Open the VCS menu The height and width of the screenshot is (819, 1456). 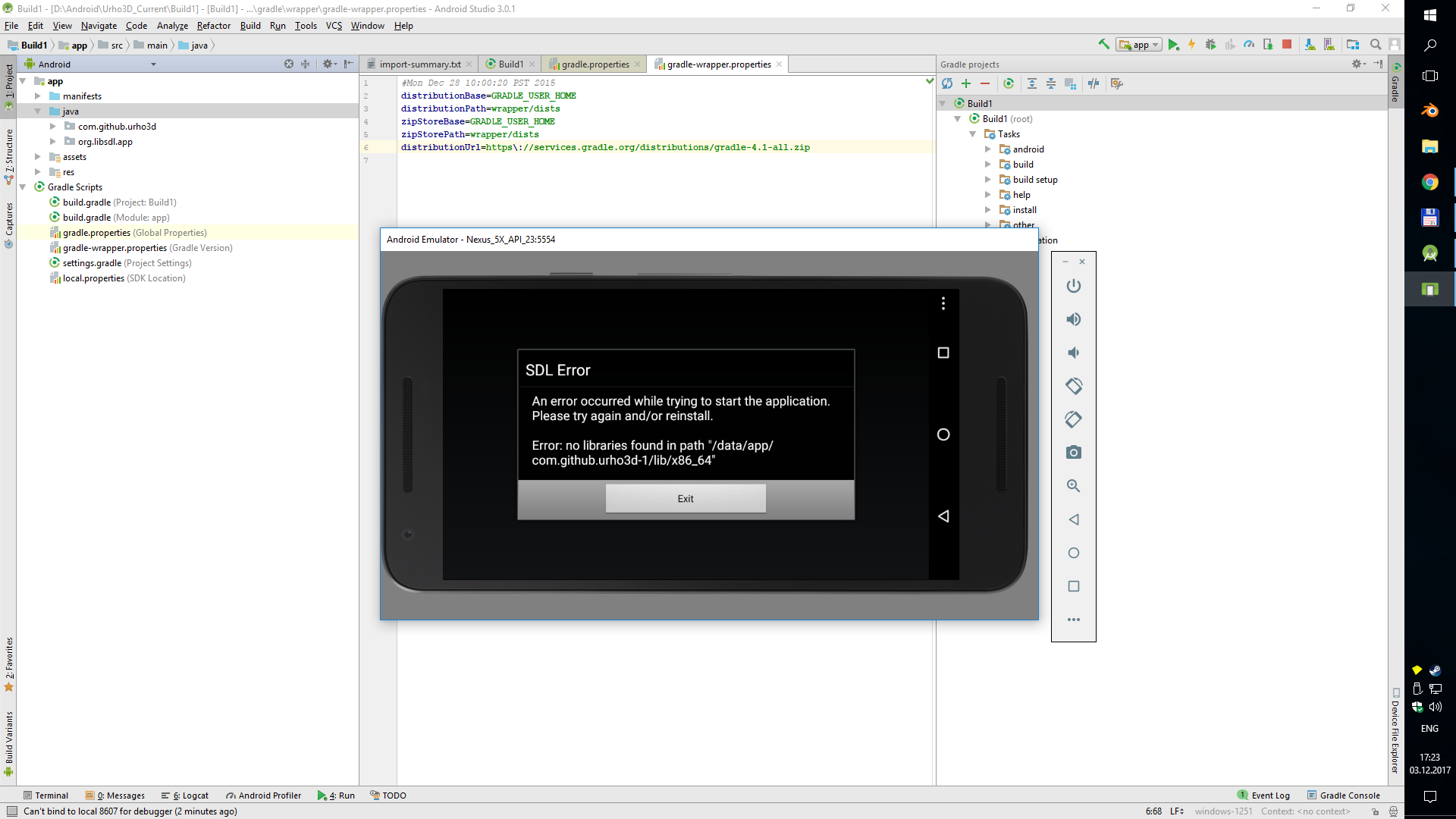click(x=334, y=26)
